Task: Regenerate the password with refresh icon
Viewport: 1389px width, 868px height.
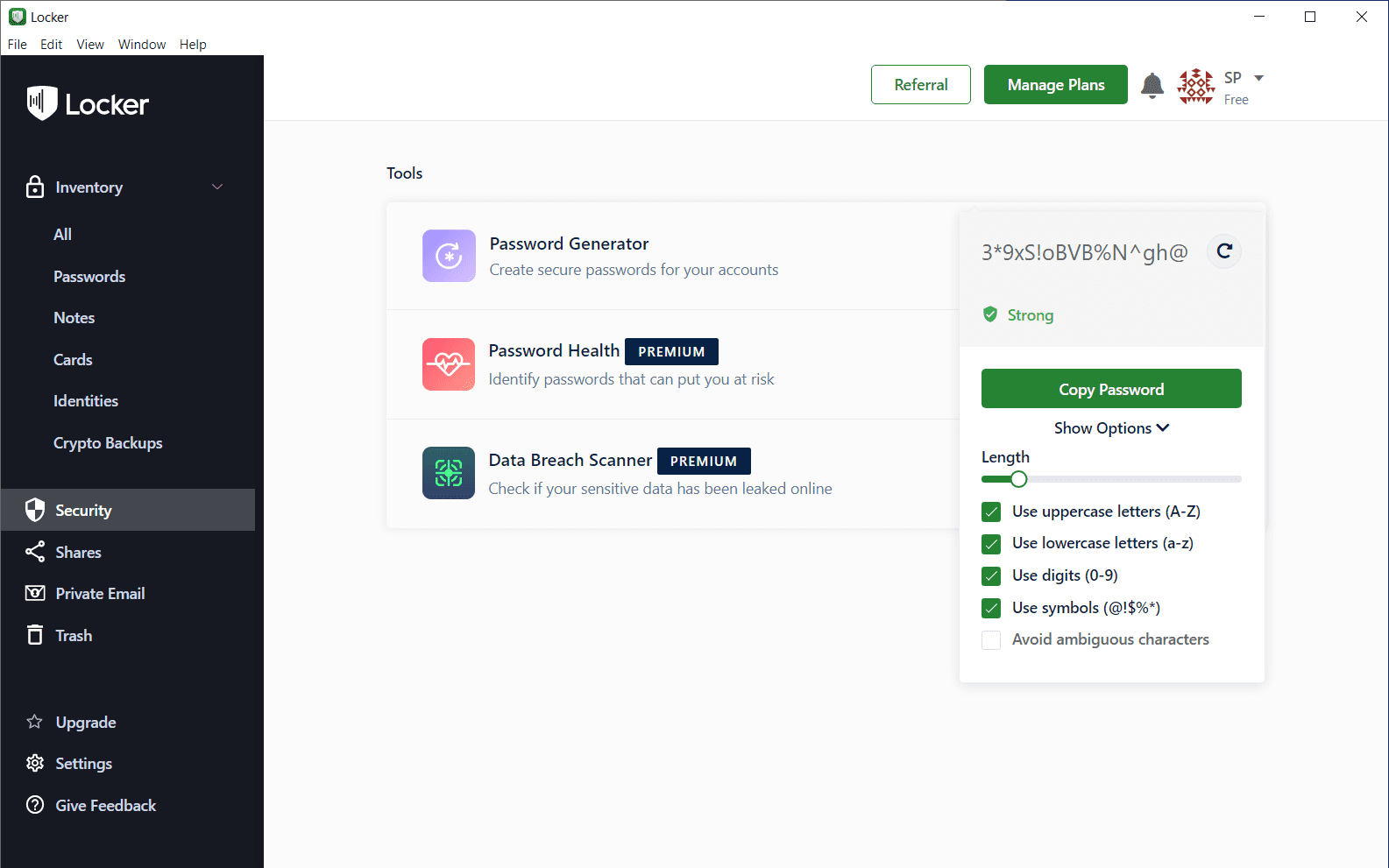Action: click(1224, 251)
